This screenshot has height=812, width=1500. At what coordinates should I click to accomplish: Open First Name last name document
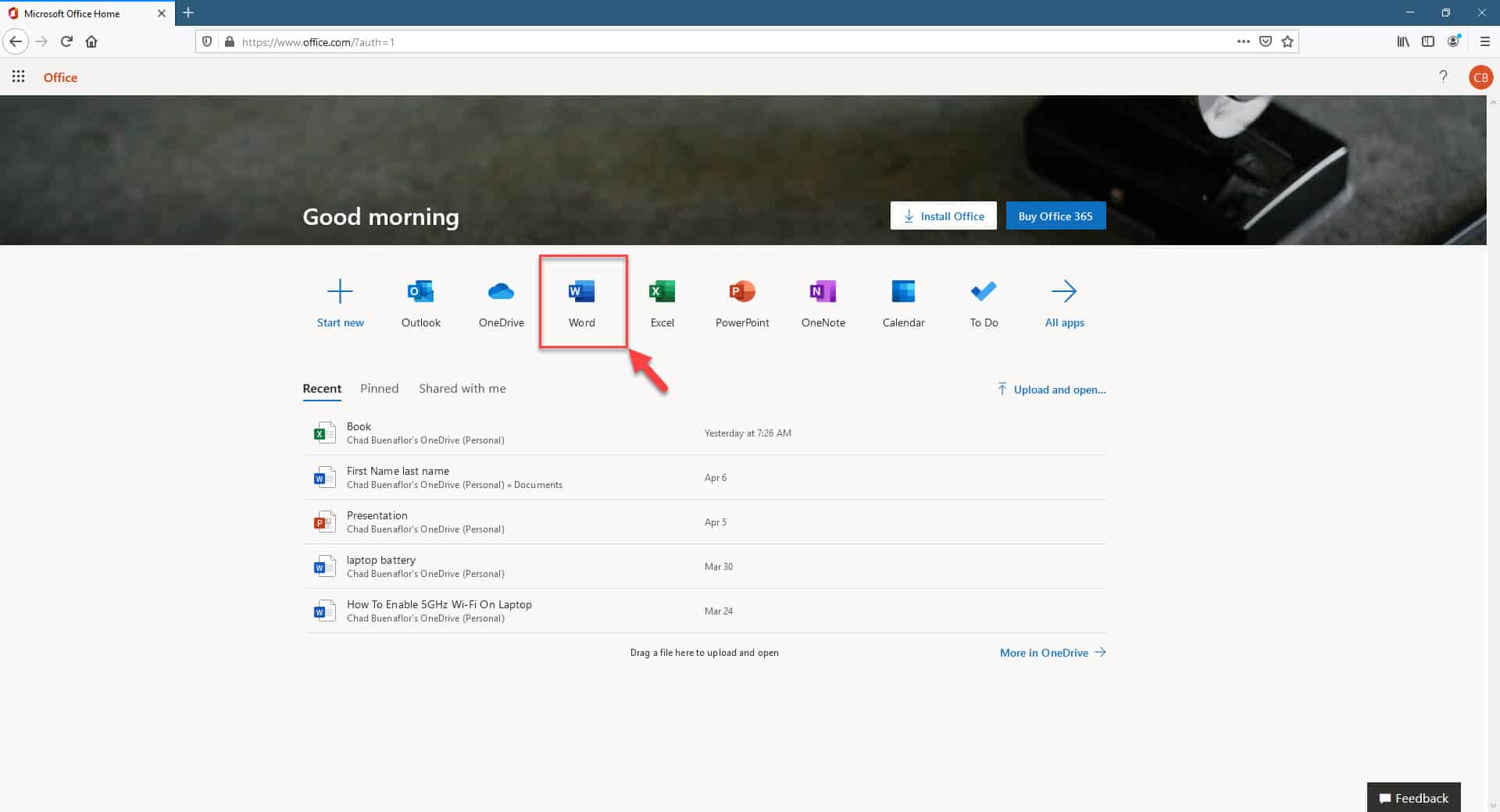coord(704,478)
